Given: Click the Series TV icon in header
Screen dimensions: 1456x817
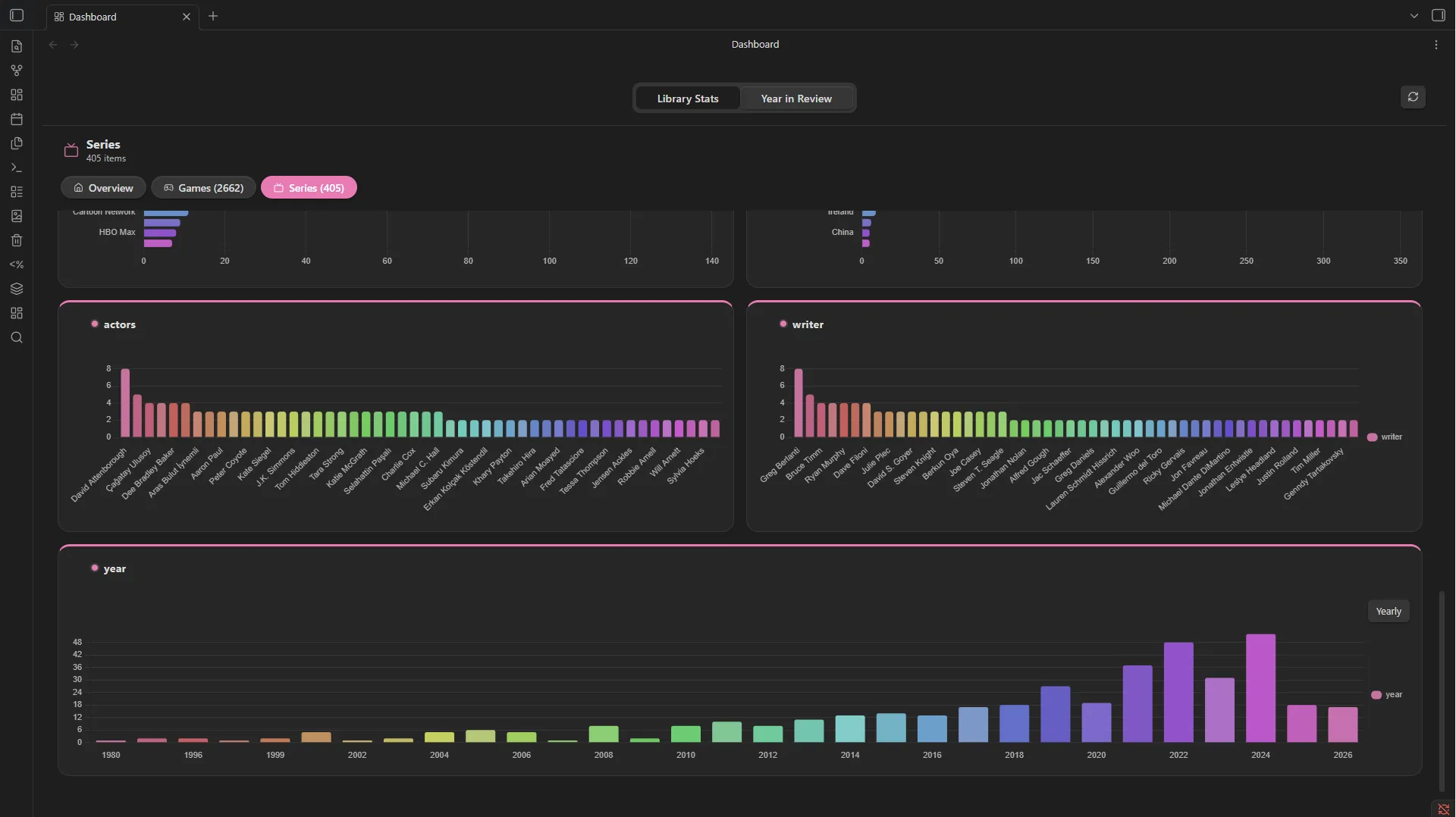Looking at the screenshot, I should pos(71,150).
